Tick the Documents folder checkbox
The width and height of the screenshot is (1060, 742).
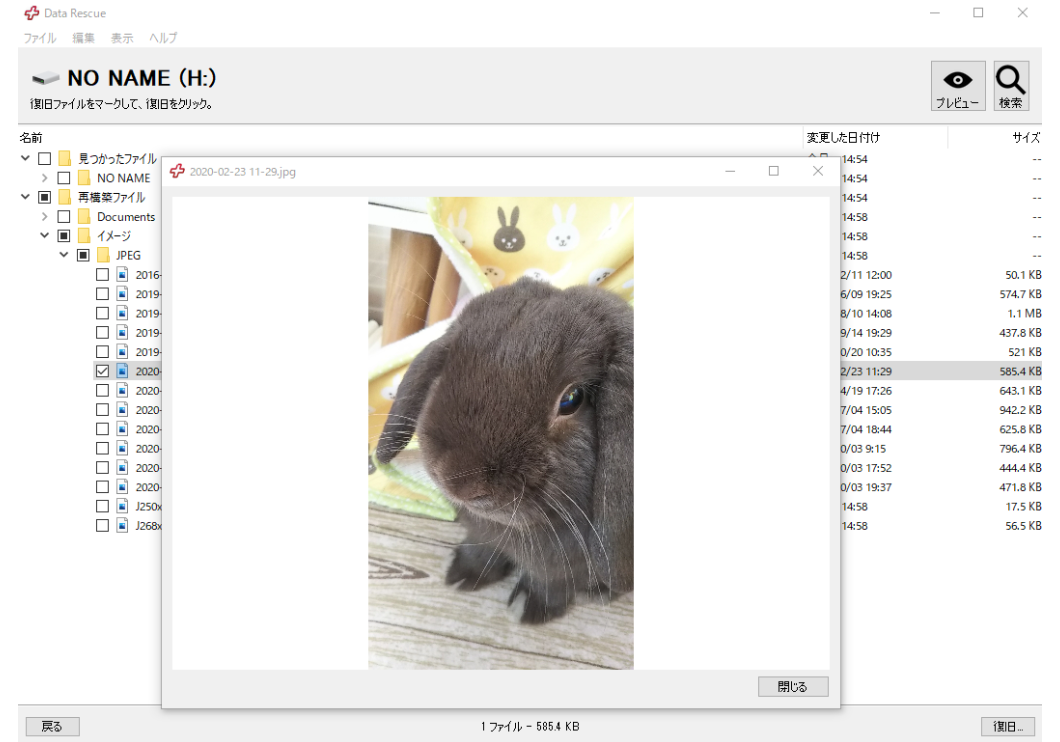64,217
